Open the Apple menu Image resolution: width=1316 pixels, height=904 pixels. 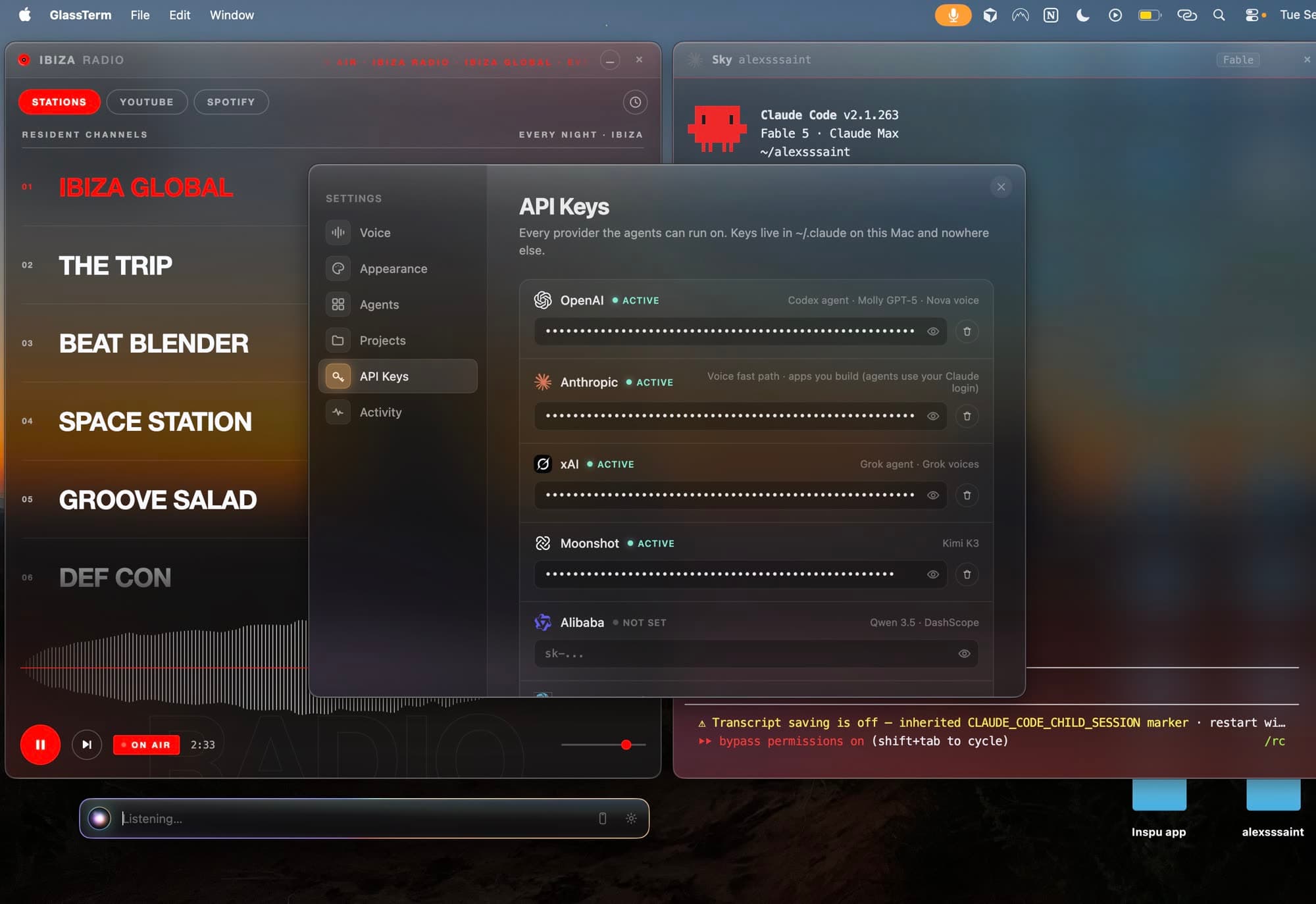(25, 14)
